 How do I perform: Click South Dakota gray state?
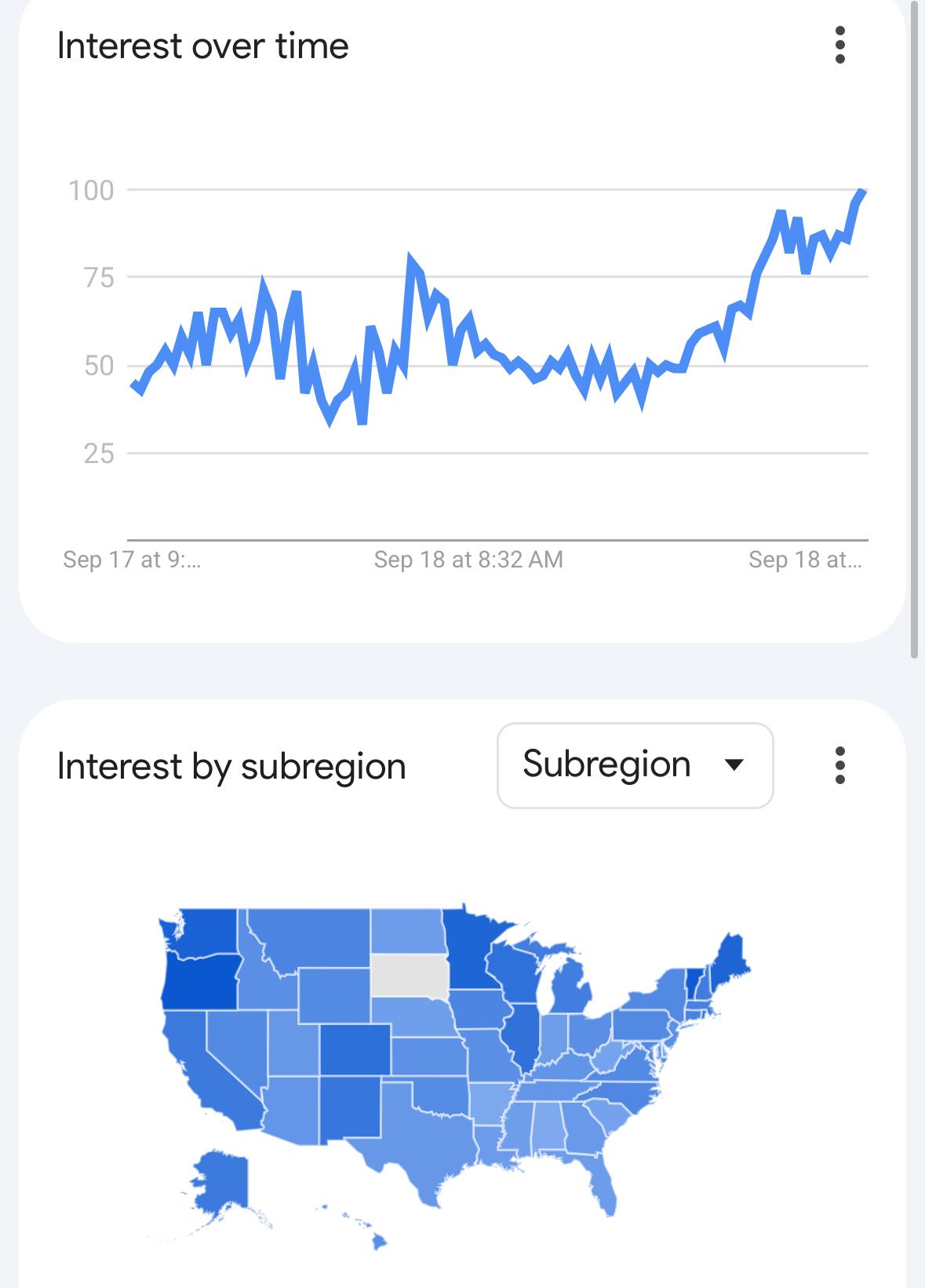pos(410,976)
